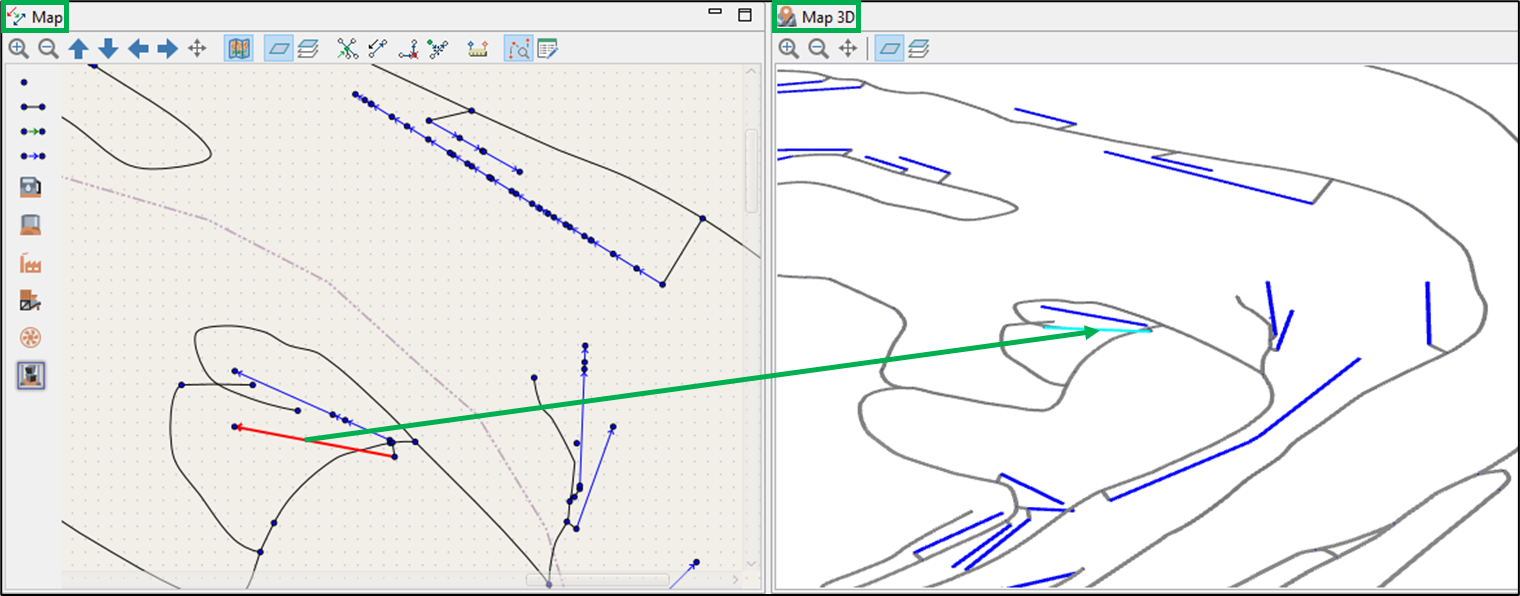Maximize the Map panel
Screen dimensions: 1520x596
tap(744, 15)
